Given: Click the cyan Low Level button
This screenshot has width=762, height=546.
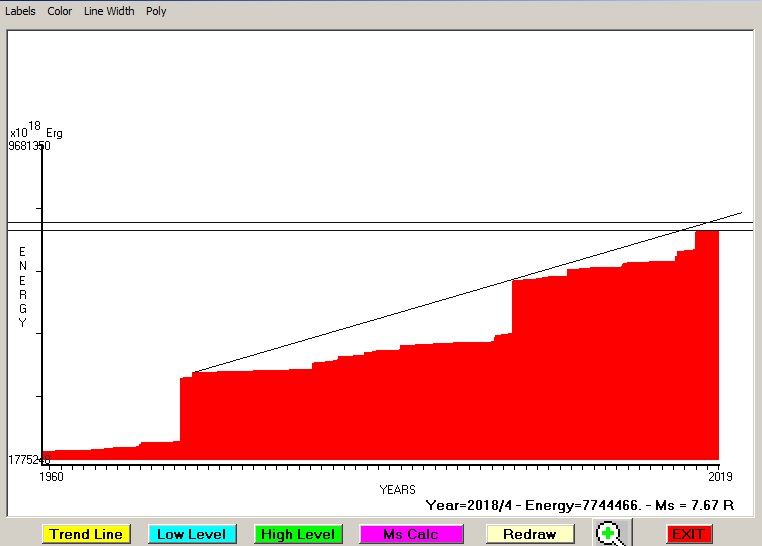Looking at the screenshot, I should (x=191, y=534).
